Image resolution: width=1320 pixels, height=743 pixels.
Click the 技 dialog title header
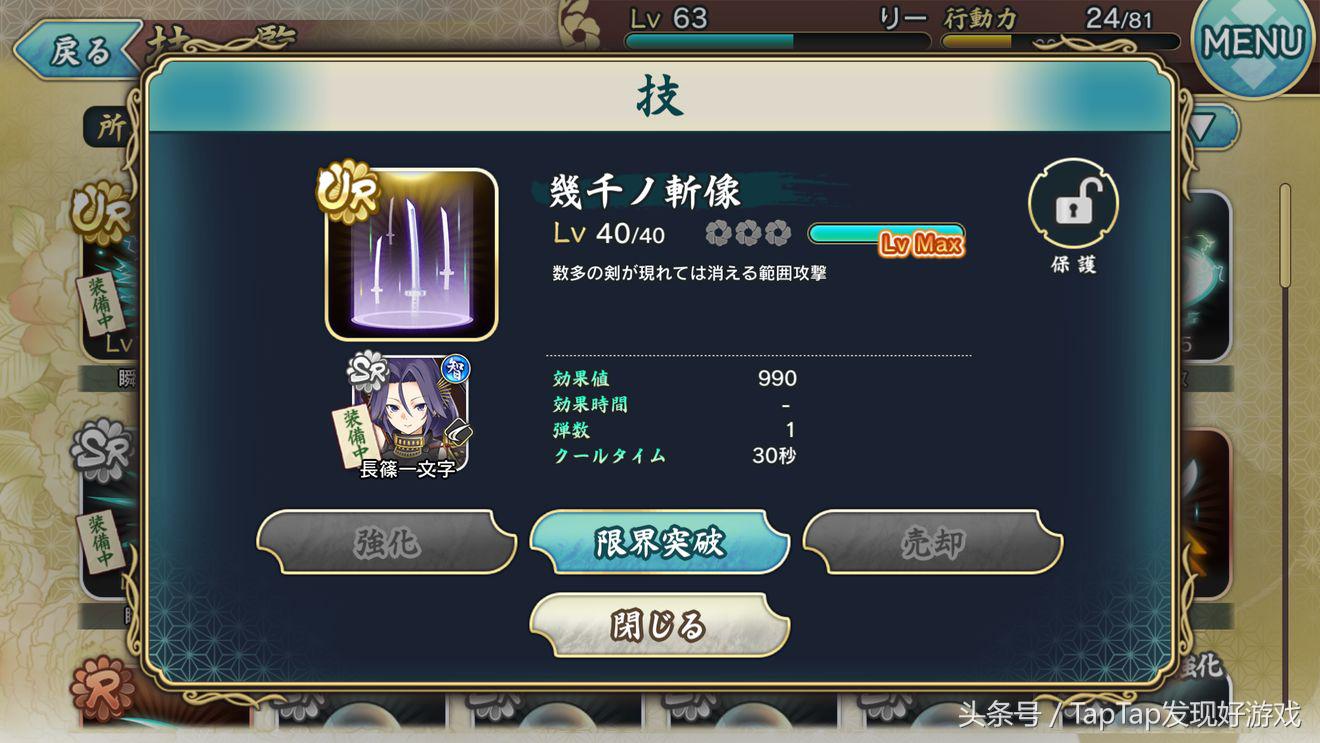click(660, 97)
